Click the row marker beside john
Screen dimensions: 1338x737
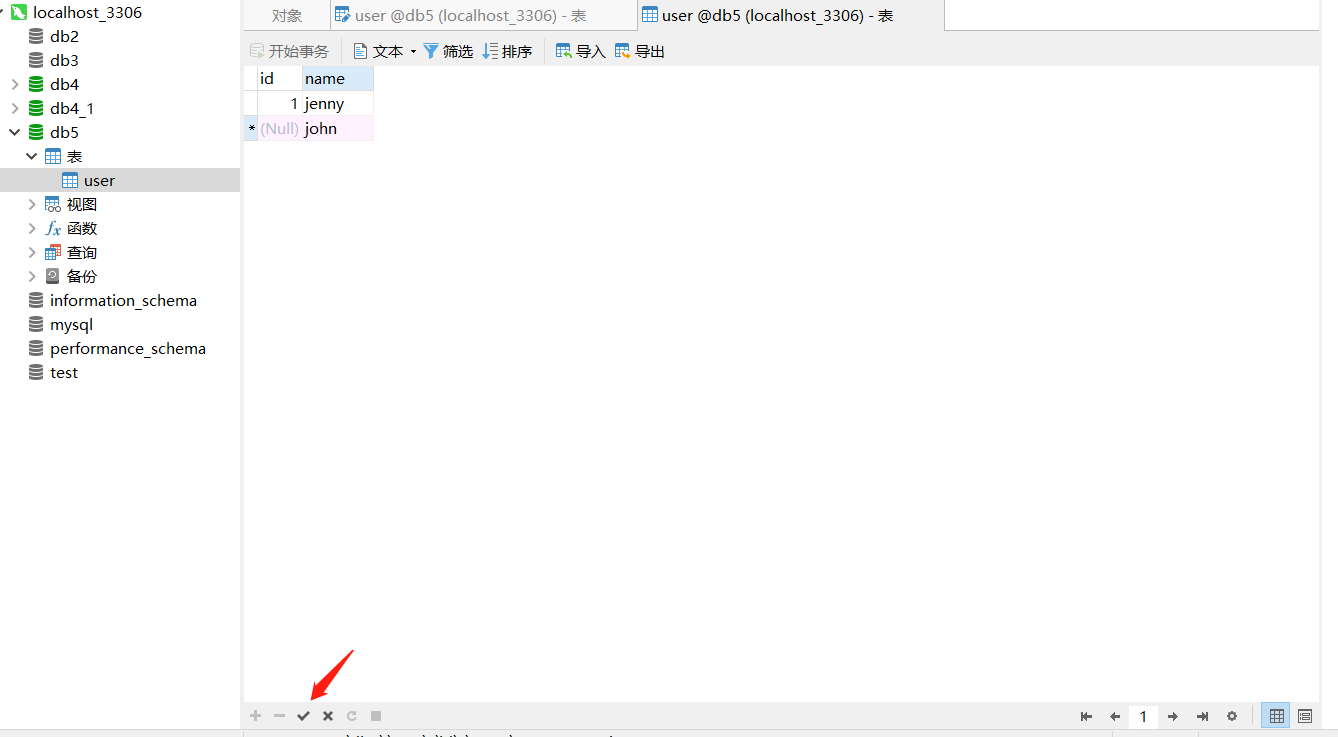click(x=251, y=128)
